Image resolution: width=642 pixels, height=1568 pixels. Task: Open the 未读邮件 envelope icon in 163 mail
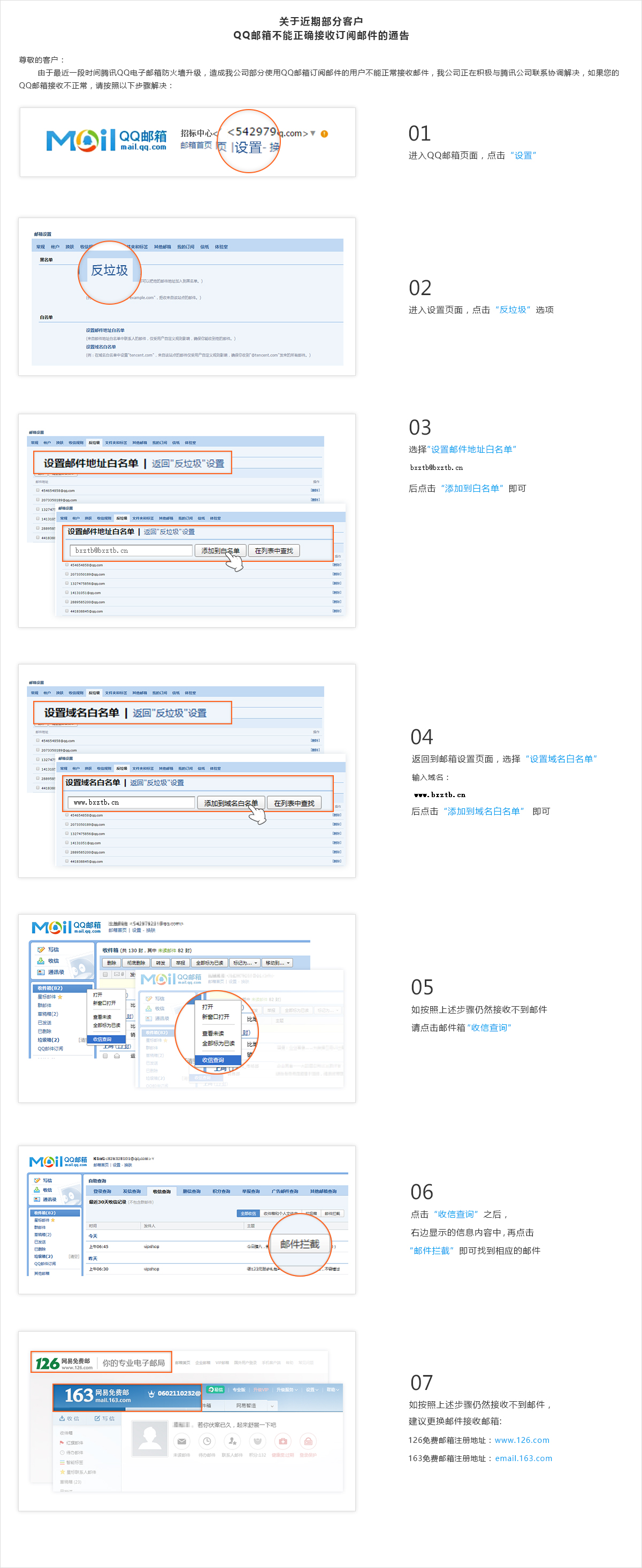(x=181, y=1441)
